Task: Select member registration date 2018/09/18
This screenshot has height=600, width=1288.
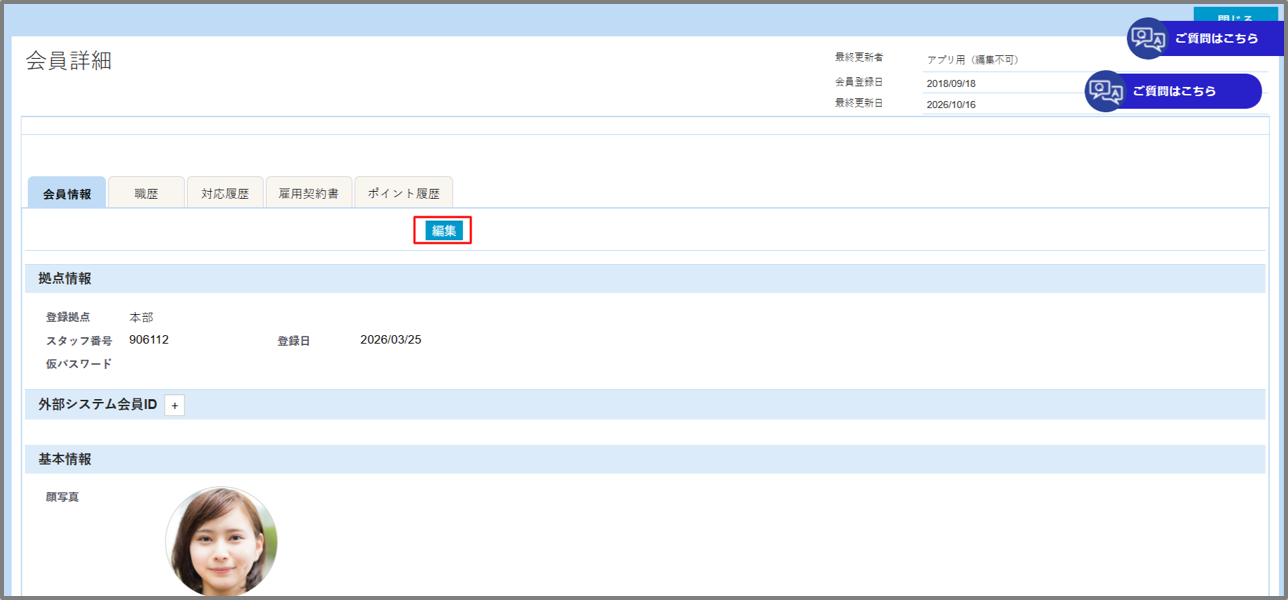Action: (x=951, y=83)
